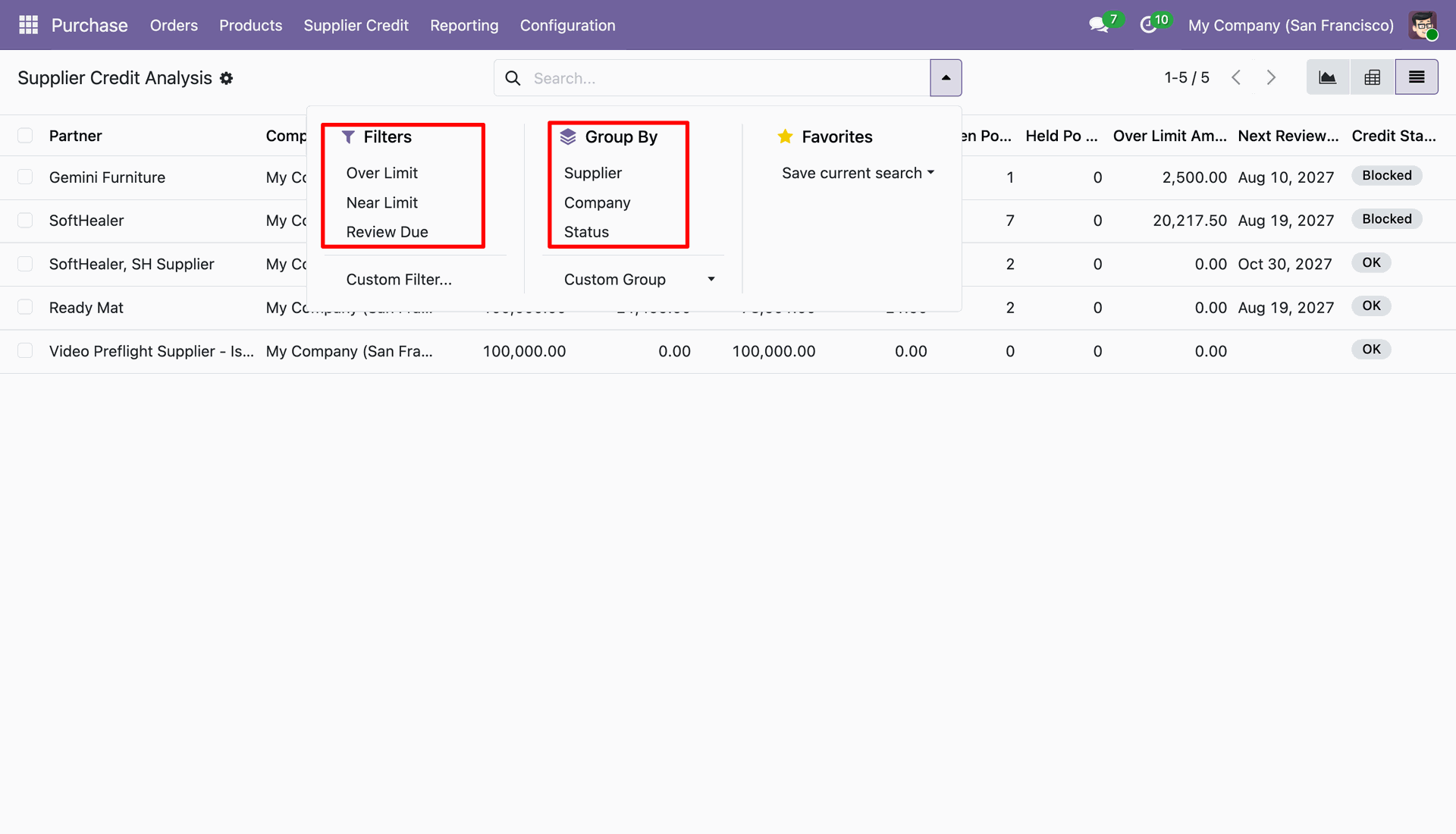
Task: Group by Supplier
Action: [x=592, y=173]
